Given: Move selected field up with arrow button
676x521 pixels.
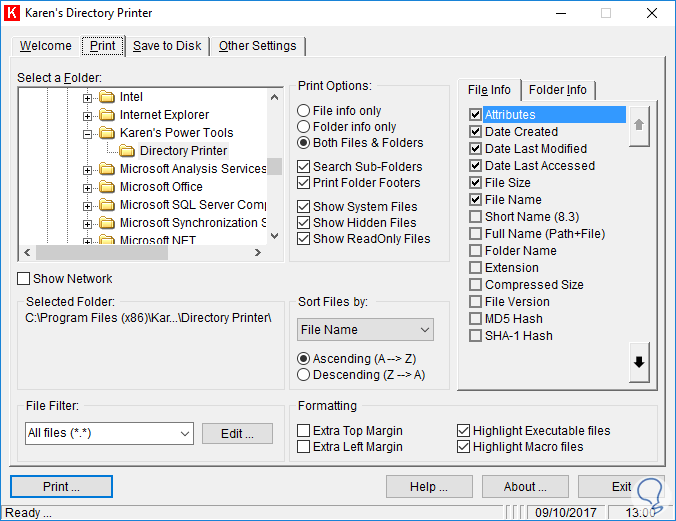Looking at the screenshot, I should click(x=639, y=126).
